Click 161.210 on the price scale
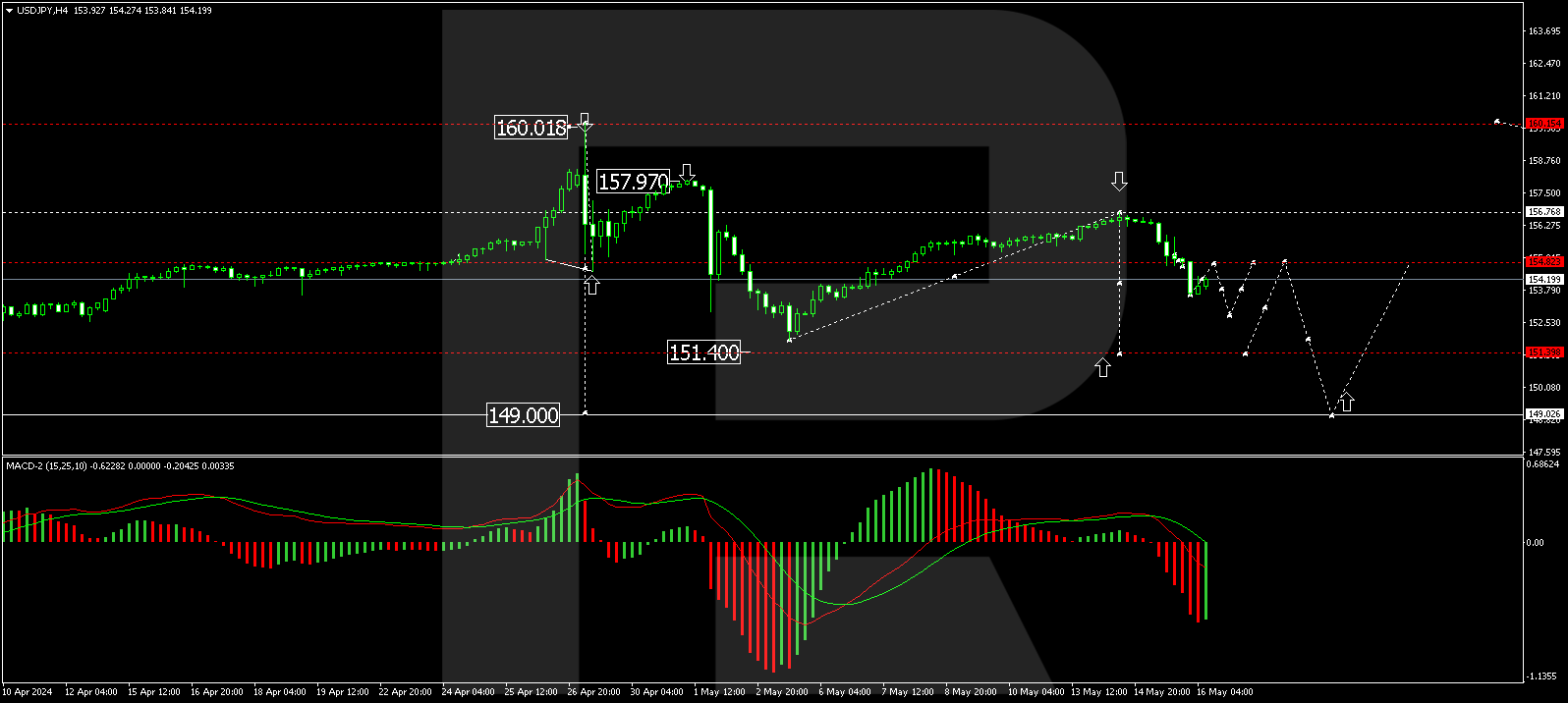This screenshot has width=1568, height=703. (1544, 96)
